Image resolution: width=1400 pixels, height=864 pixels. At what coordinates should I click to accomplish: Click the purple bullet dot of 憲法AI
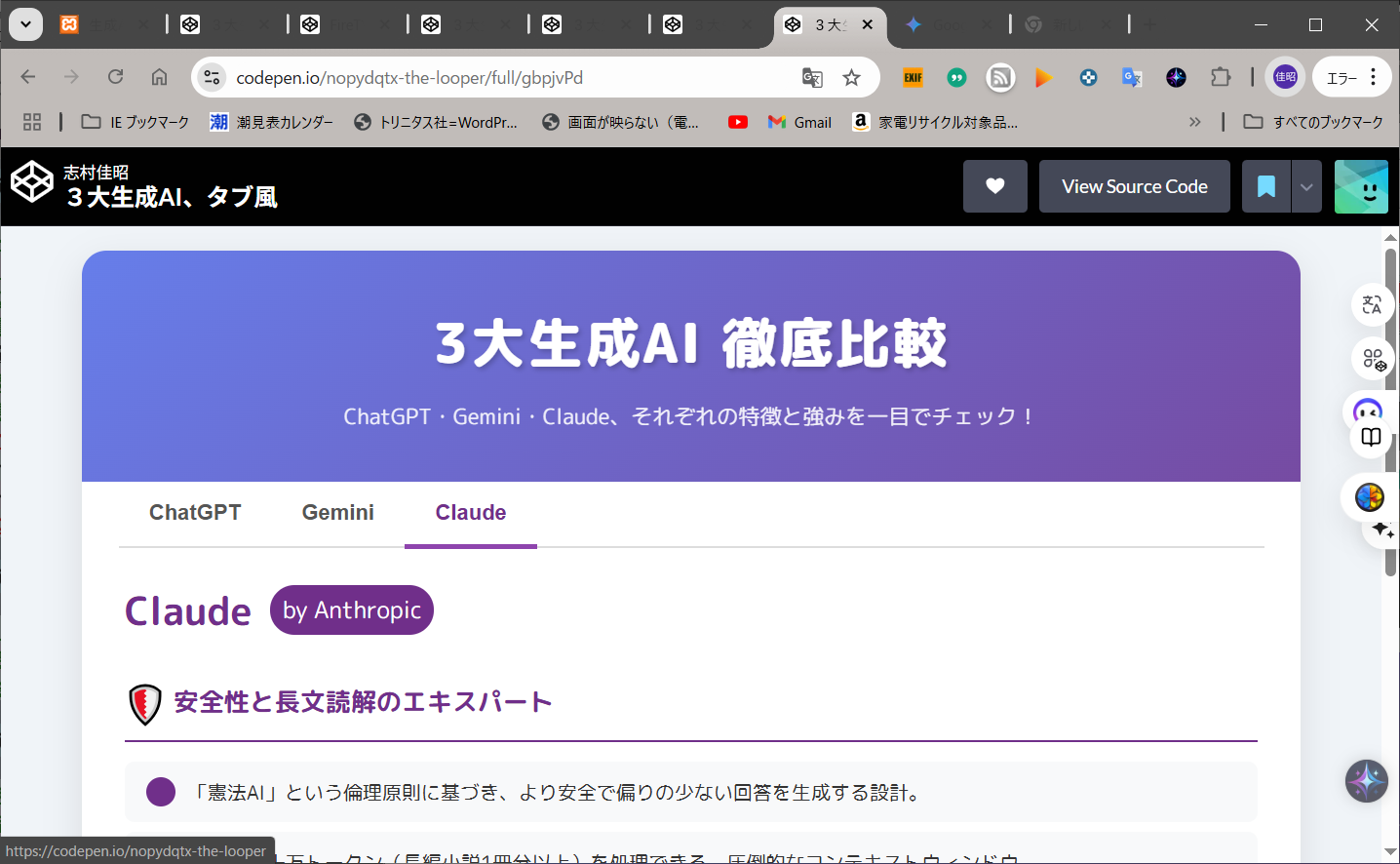[x=160, y=792]
